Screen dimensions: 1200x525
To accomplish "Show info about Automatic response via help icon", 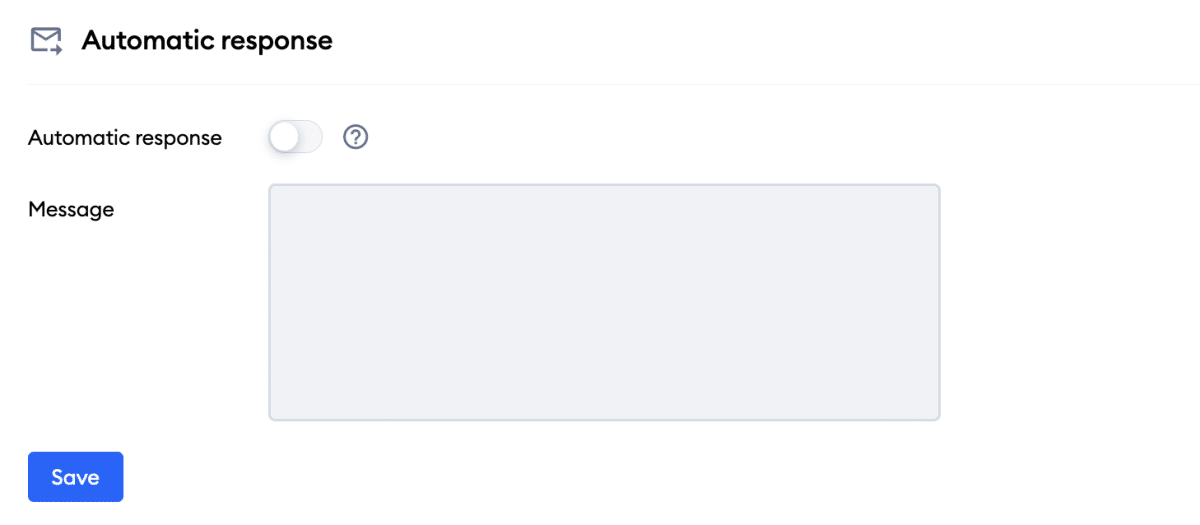I will click(356, 137).
